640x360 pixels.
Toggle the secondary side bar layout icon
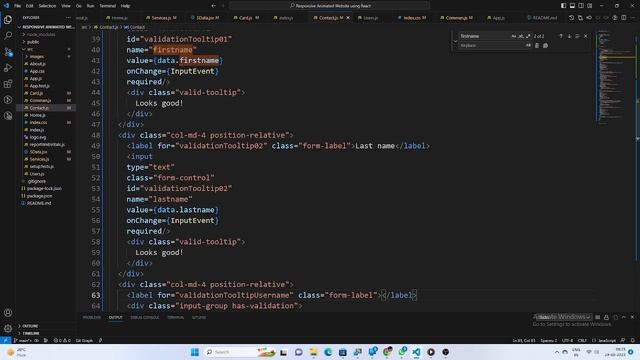(581, 6)
